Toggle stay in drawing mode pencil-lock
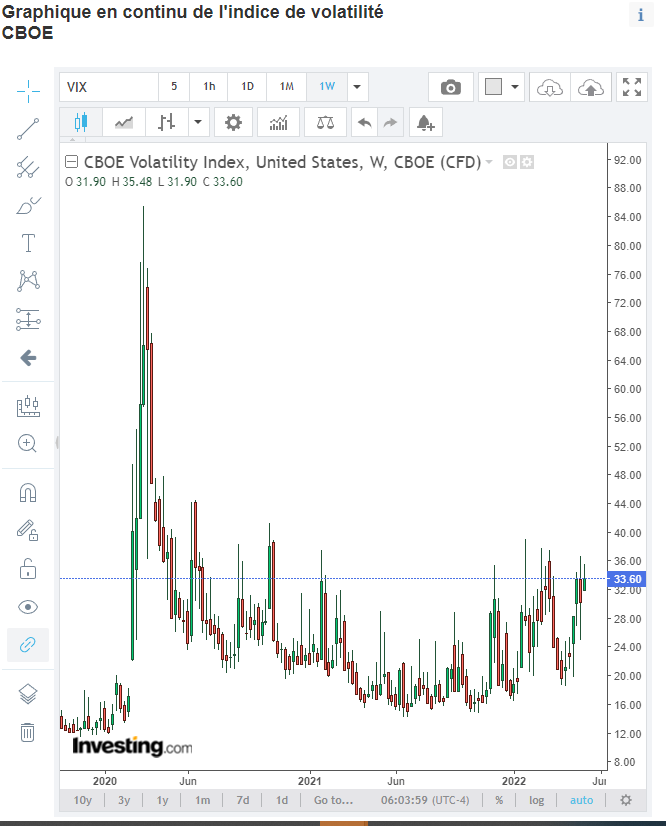 (x=28, y=530)
